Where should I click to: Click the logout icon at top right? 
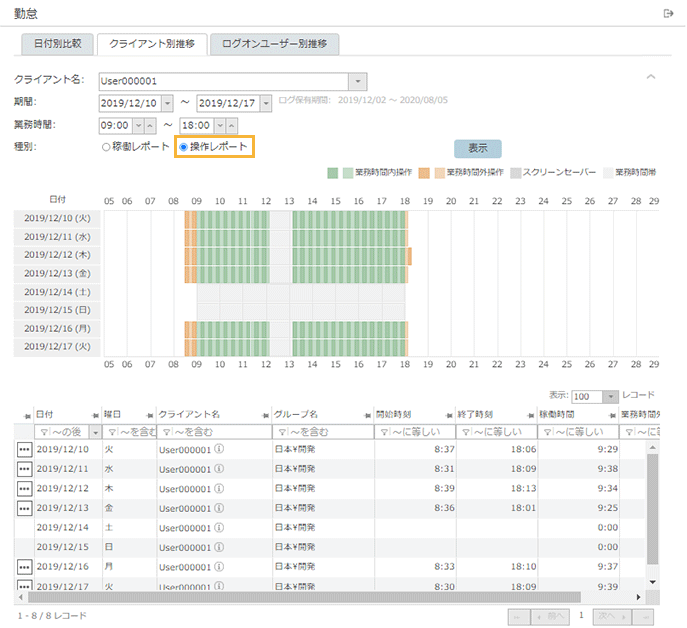point(669,13)
